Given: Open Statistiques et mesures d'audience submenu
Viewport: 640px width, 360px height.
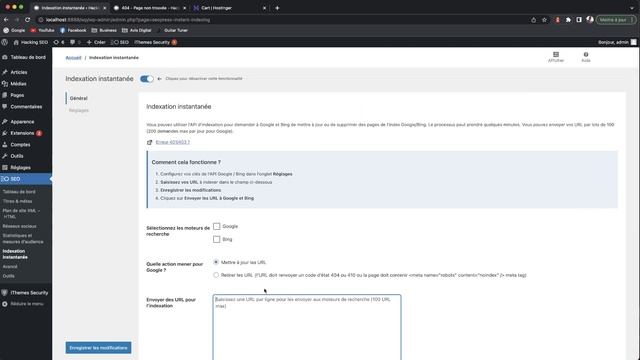Looking at the screenshot, I should coord(23,238).
